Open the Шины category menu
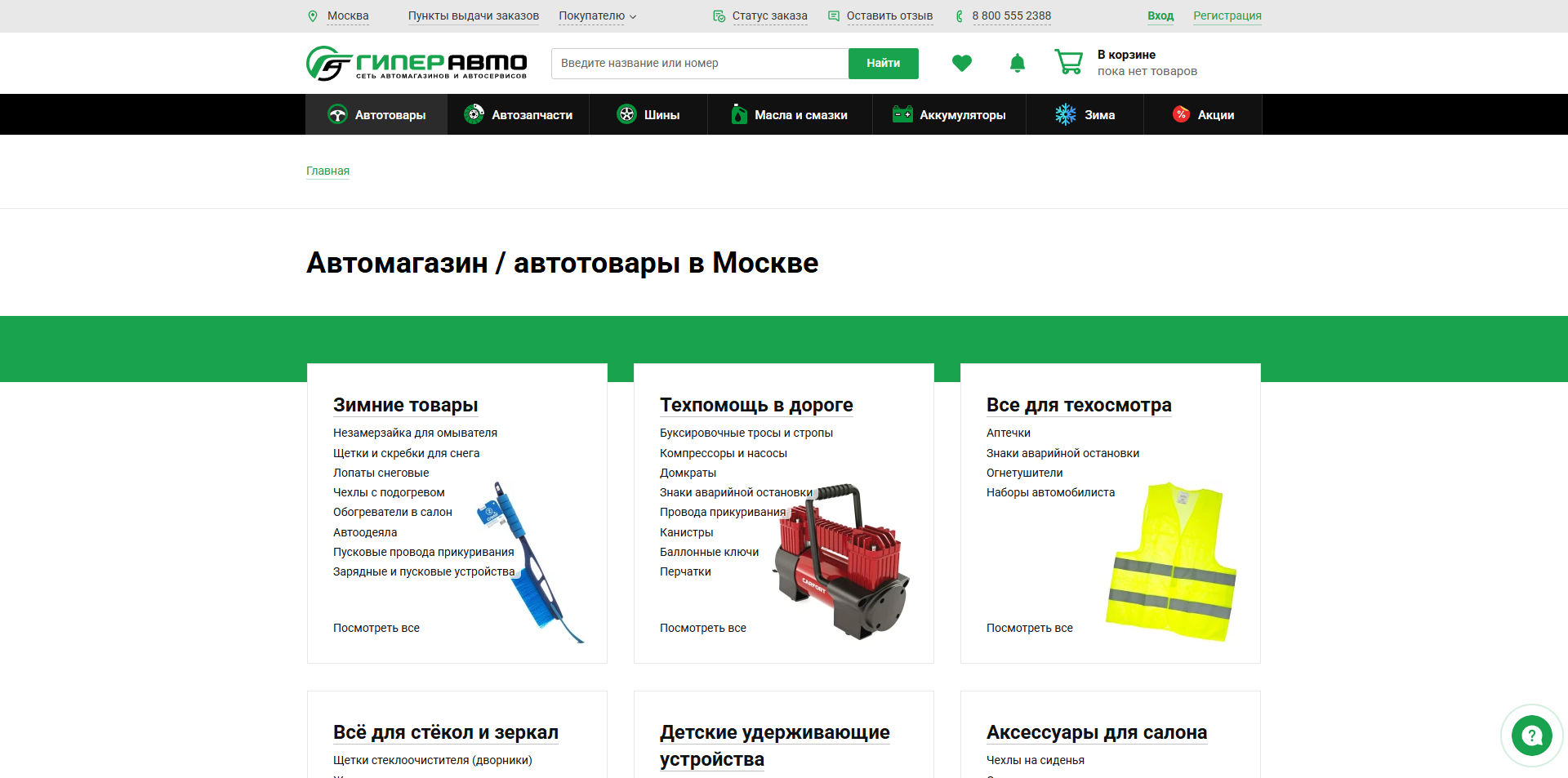 point(649,114)
